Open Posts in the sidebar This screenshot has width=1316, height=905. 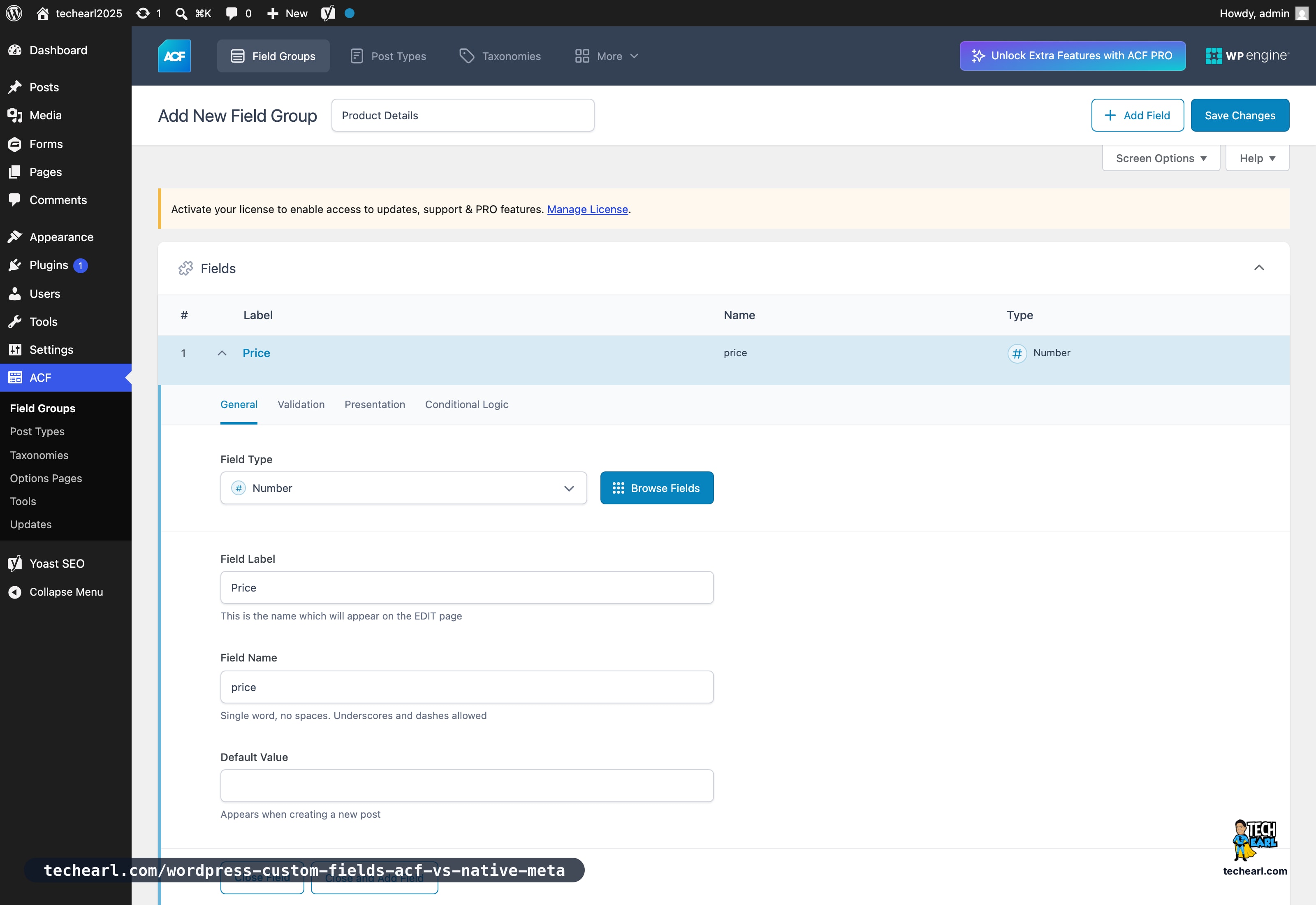tap(66, 87)
